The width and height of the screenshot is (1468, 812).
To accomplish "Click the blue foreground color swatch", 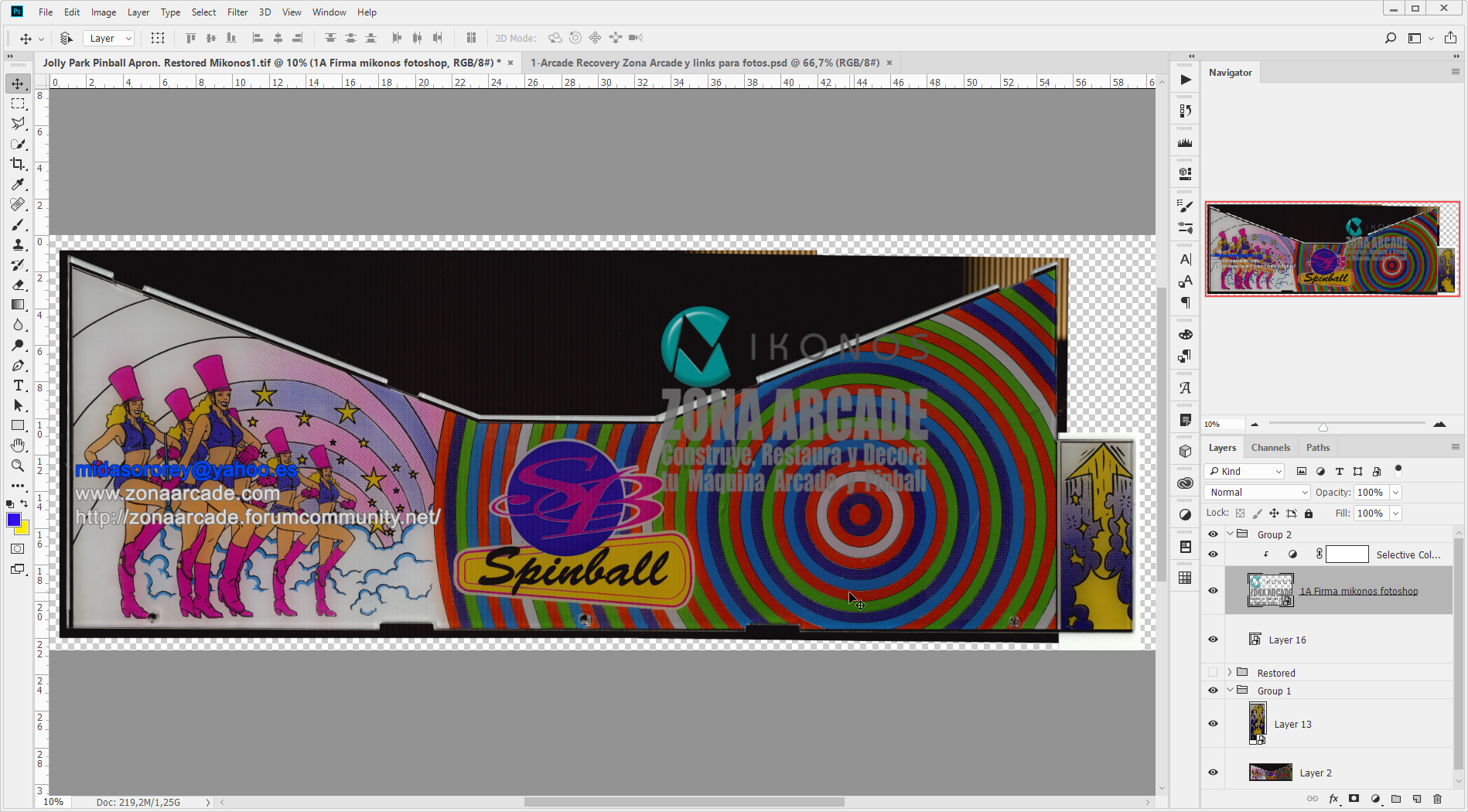I will click(x=15, y=520).
